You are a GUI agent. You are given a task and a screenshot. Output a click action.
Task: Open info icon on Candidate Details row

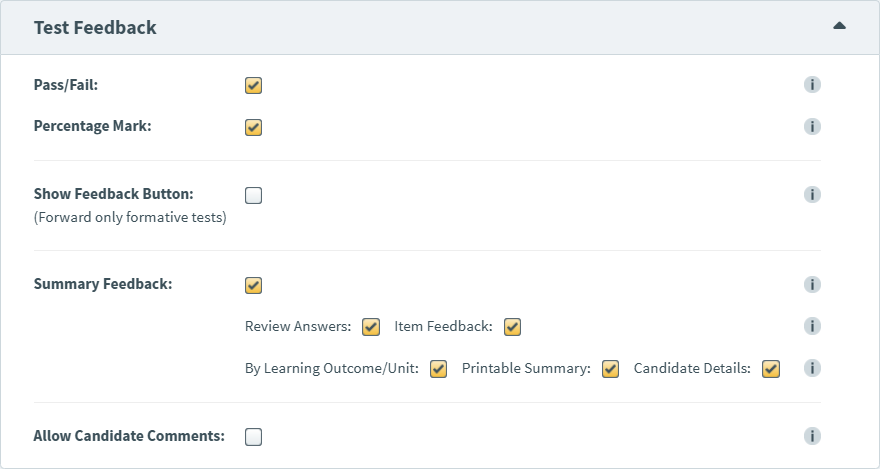(812, 368)
